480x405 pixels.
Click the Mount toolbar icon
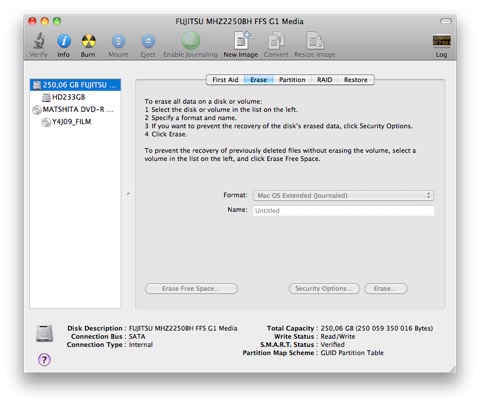(118, 41)
